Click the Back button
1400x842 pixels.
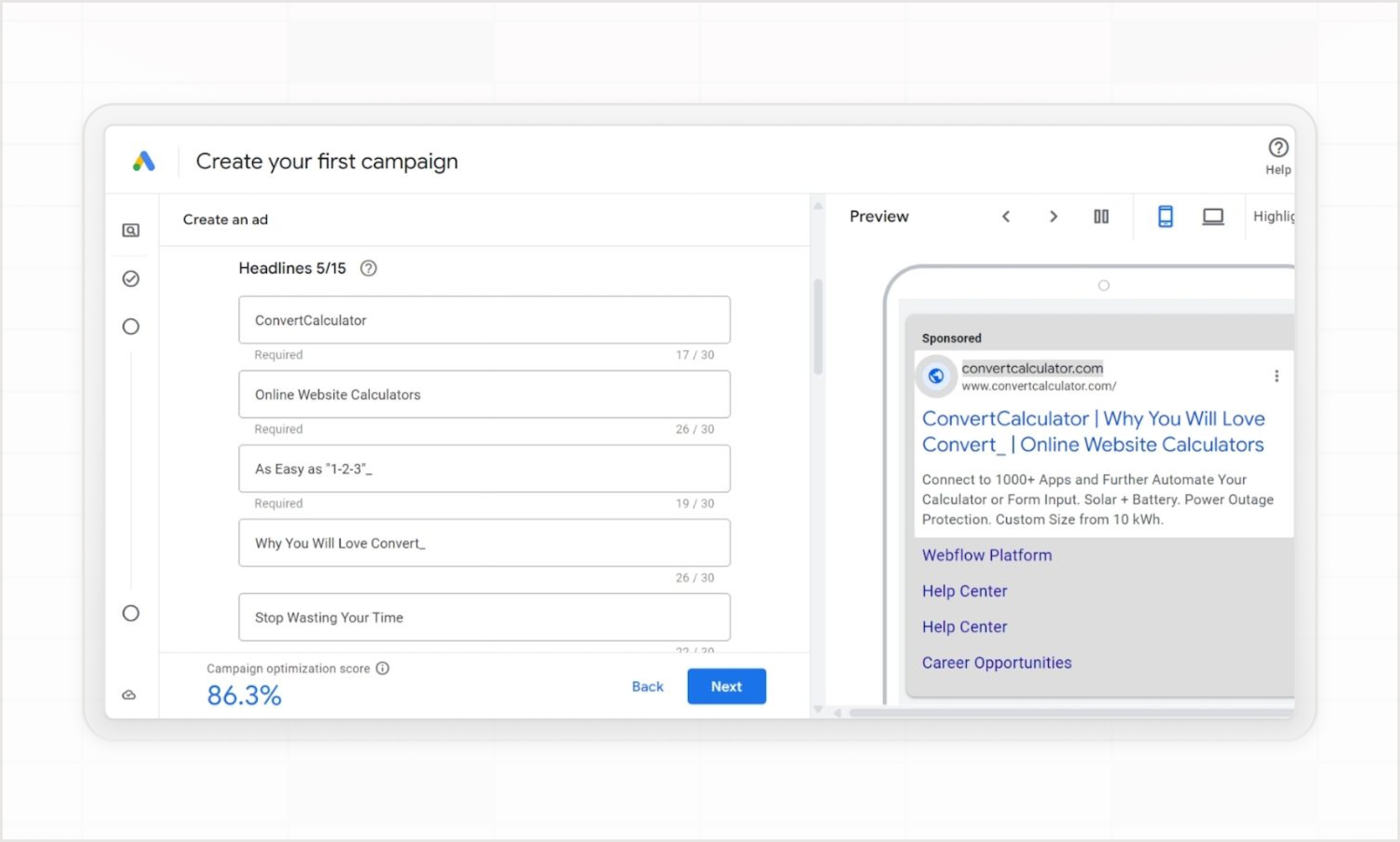pos(648,687)
